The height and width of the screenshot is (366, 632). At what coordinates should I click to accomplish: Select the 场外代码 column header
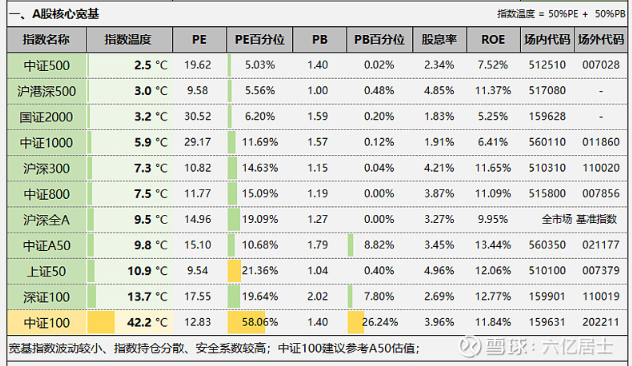[x=601, y=40]
